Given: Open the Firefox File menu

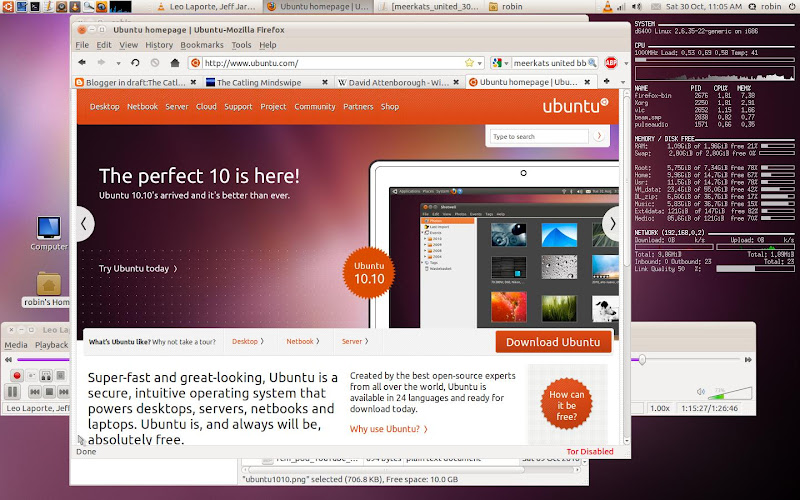Looking at the screenshot, I should click(82, 45).
